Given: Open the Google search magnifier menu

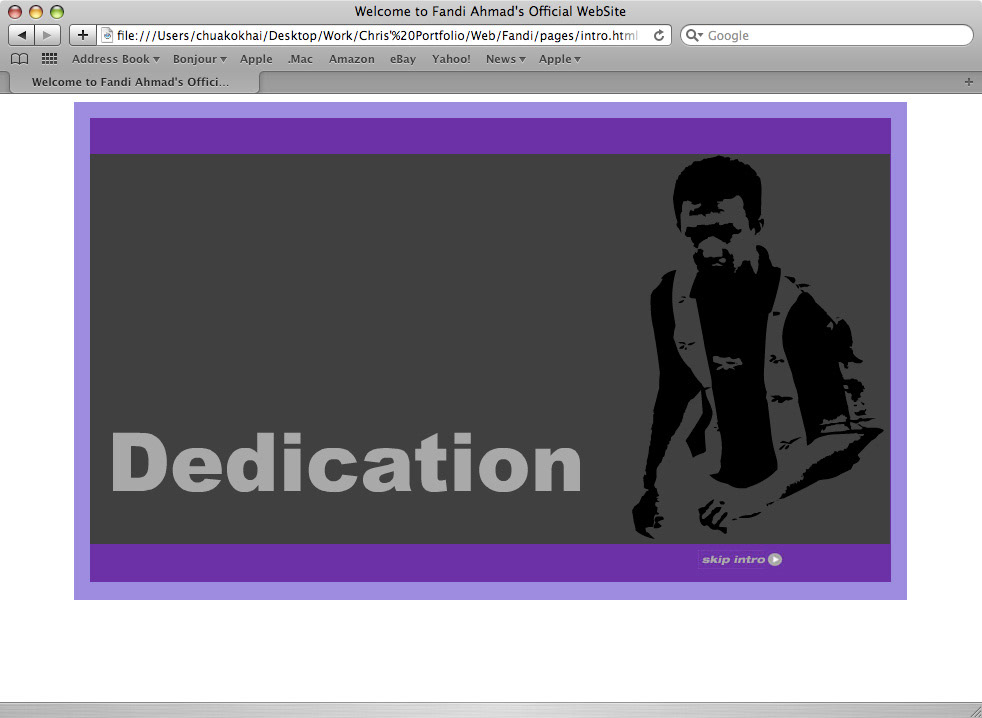Looking at the screenshot, I should pyautogui.click(x=694, y=36).
